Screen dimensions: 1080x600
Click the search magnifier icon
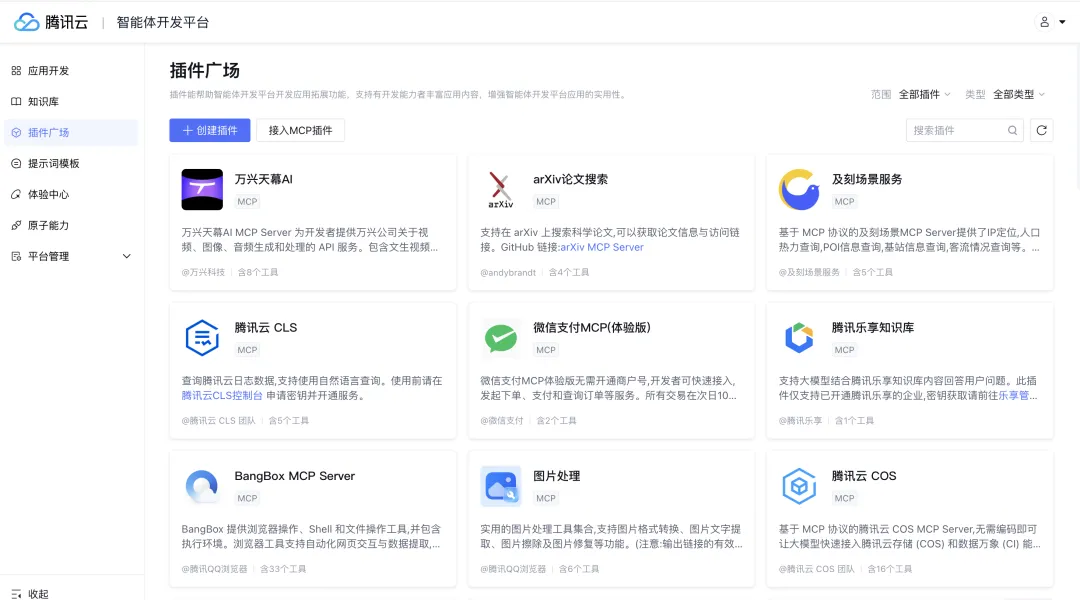(1012, 130)
